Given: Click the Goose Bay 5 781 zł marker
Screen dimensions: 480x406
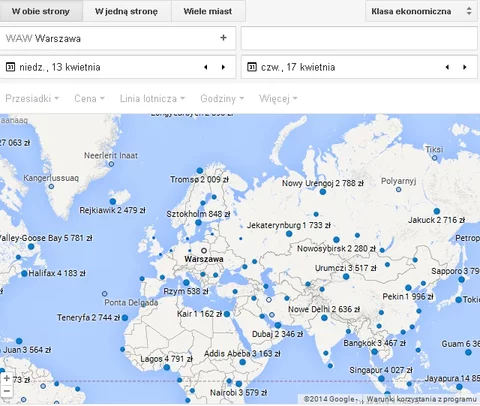Looking at the screenshot, I should (31, 247).
